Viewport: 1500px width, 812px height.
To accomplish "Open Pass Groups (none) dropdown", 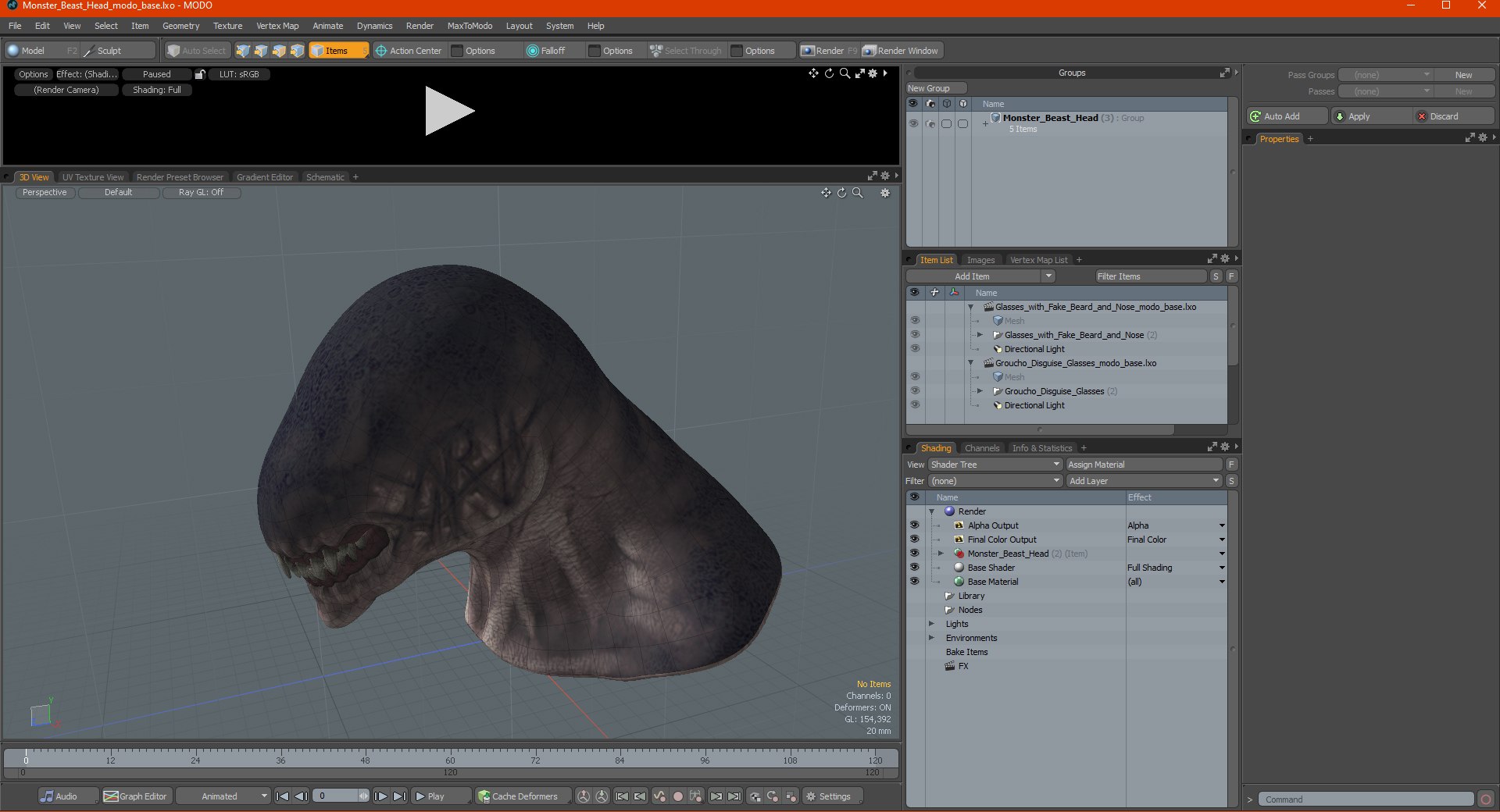I will pos(1385,75).
